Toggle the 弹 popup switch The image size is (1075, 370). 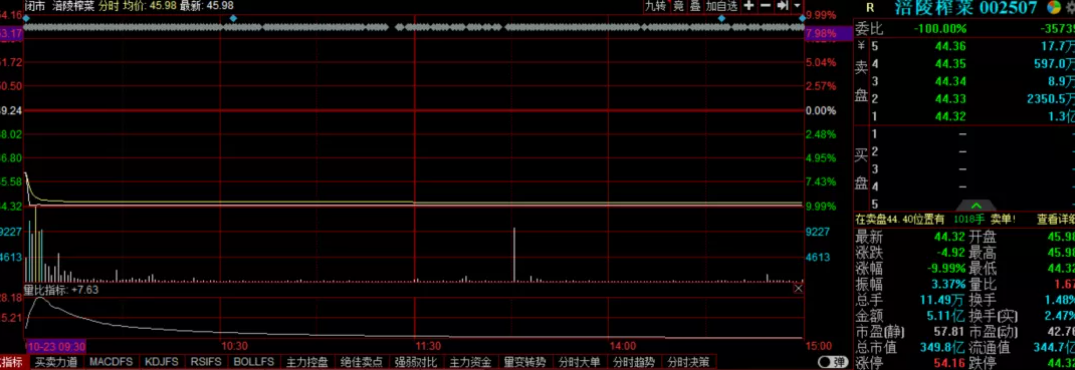[833, 362]
